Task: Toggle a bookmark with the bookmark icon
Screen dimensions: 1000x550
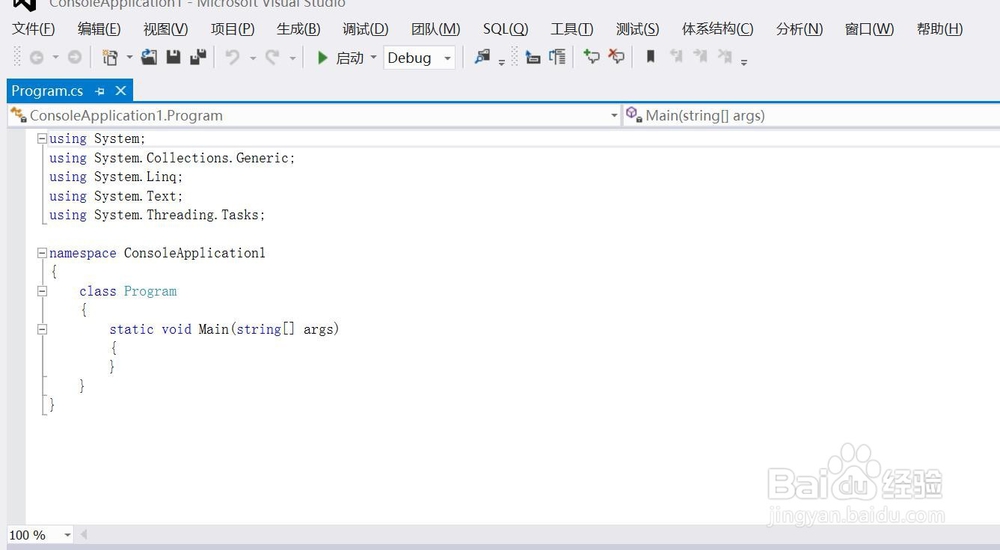Action: (651, 57)
